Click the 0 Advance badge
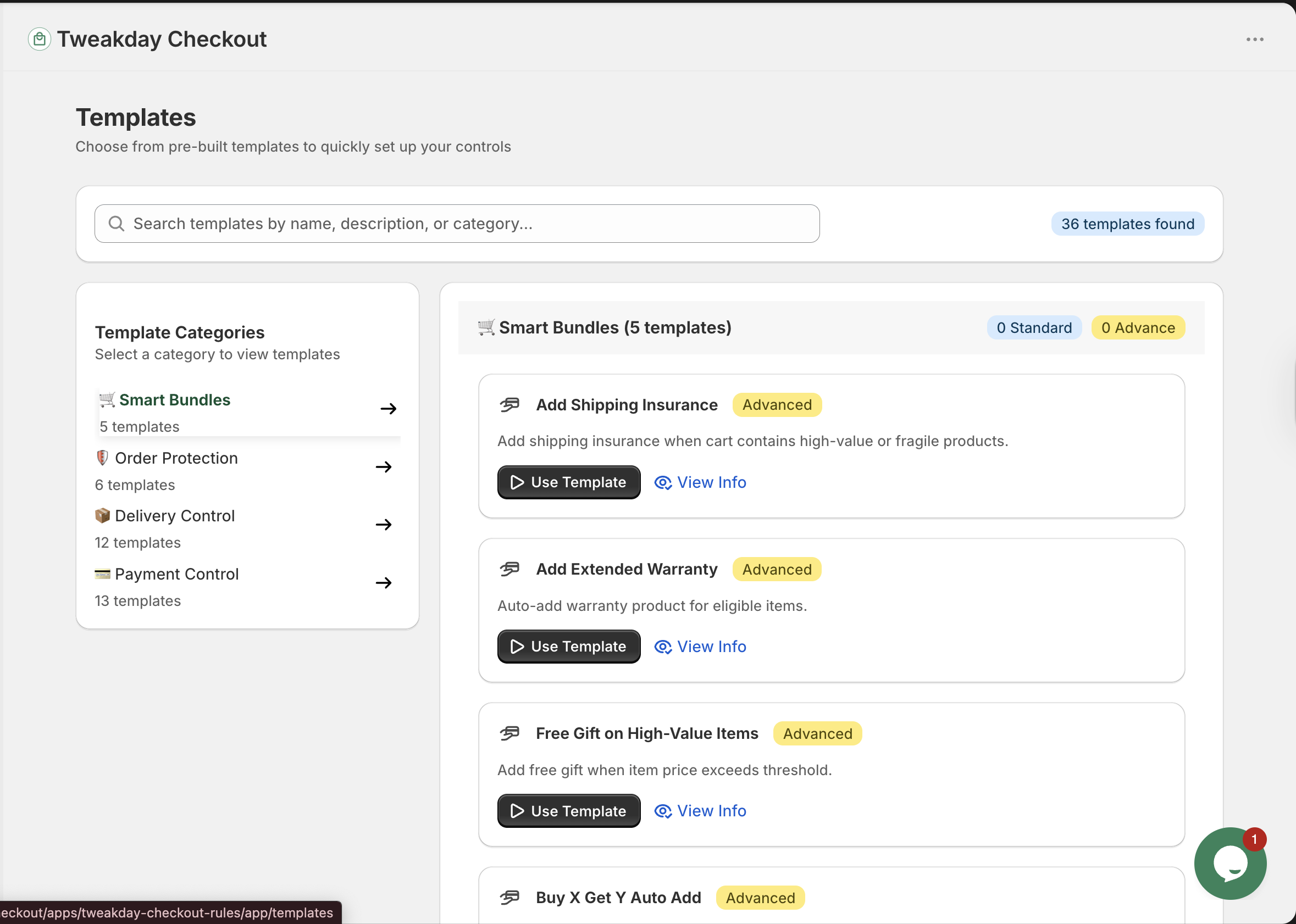The image size is (1296, 924). 1138,328
